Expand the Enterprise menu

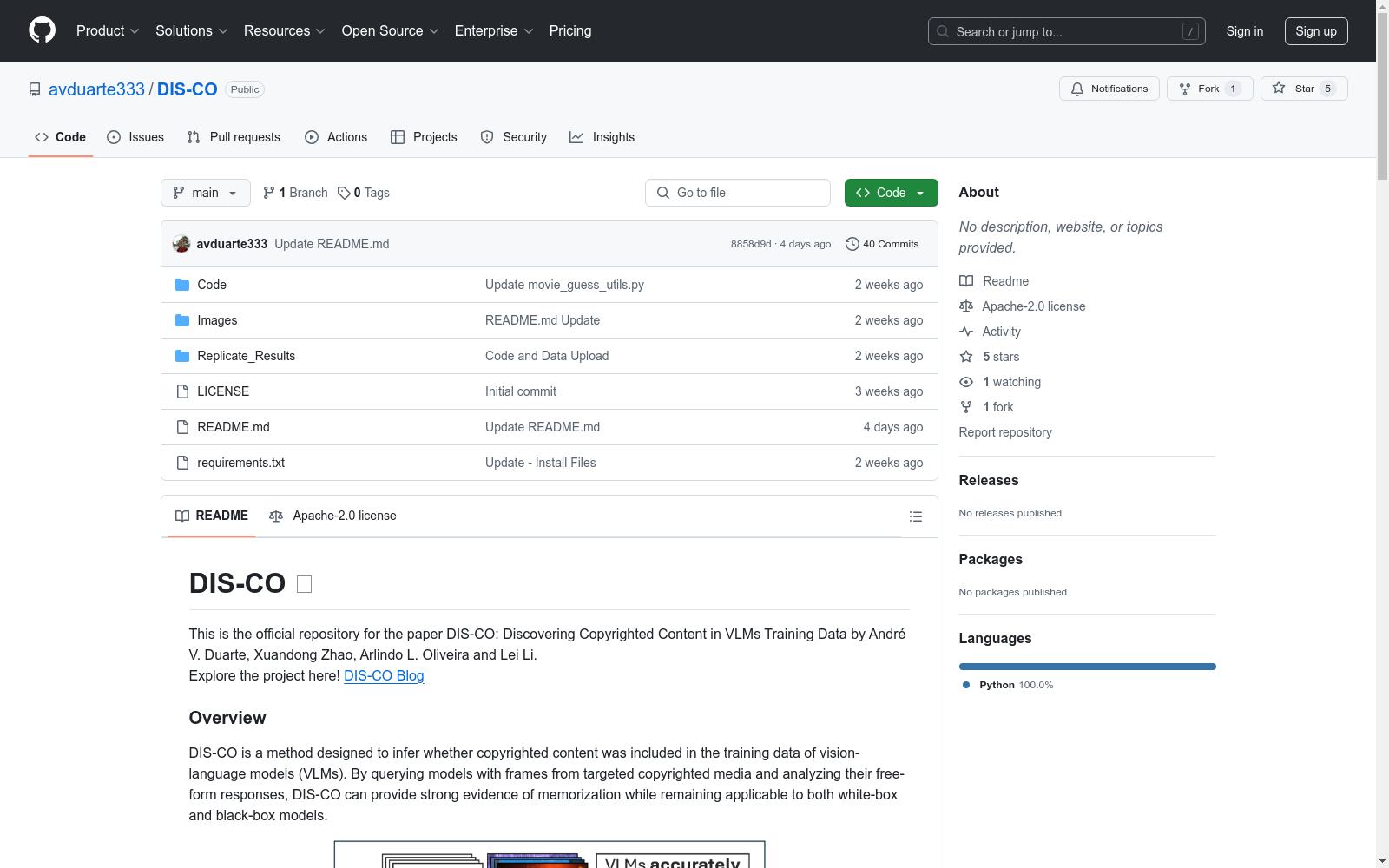tap(494, 30)
